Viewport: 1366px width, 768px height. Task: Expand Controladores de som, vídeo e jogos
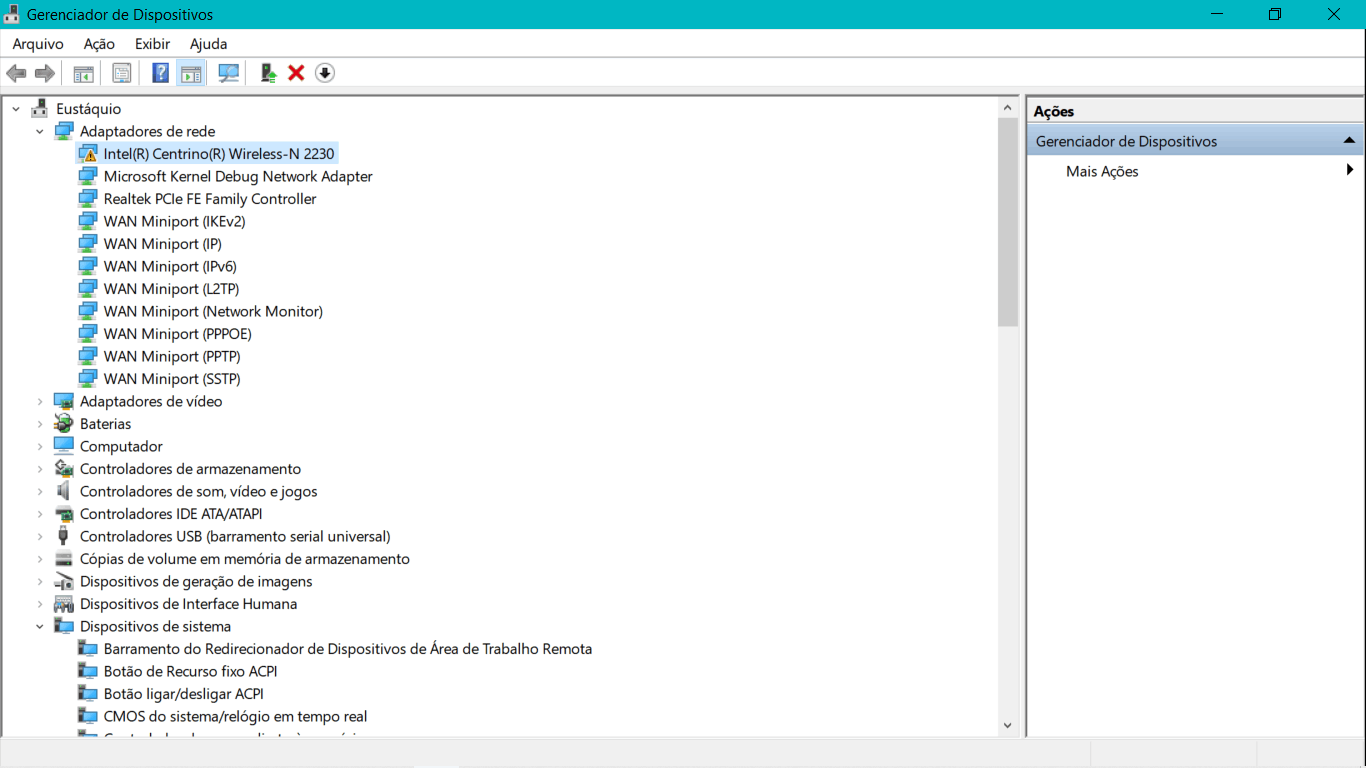click(40, 491)
